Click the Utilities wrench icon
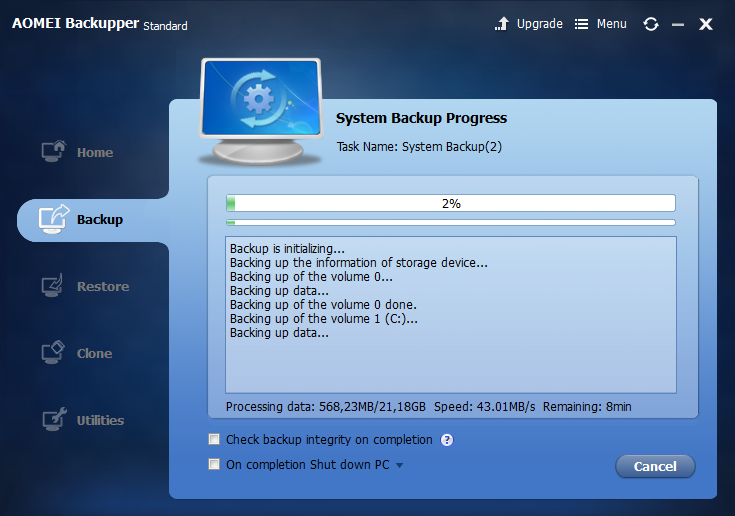735x516 pixels. (54, 419)
